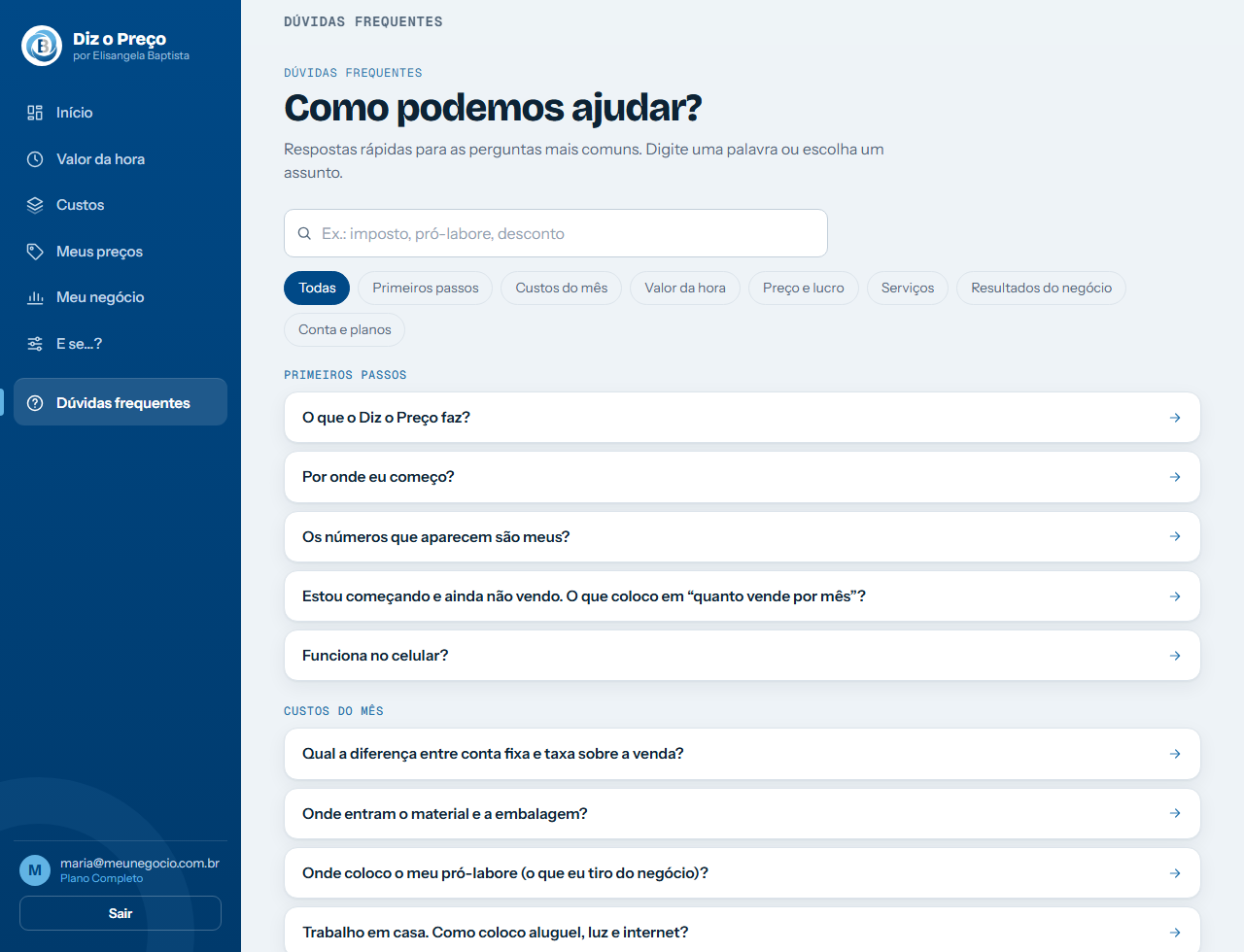The width and height of the screenshot is (1244, 952).
Task: Open Meus preços page
Action: 121,252
